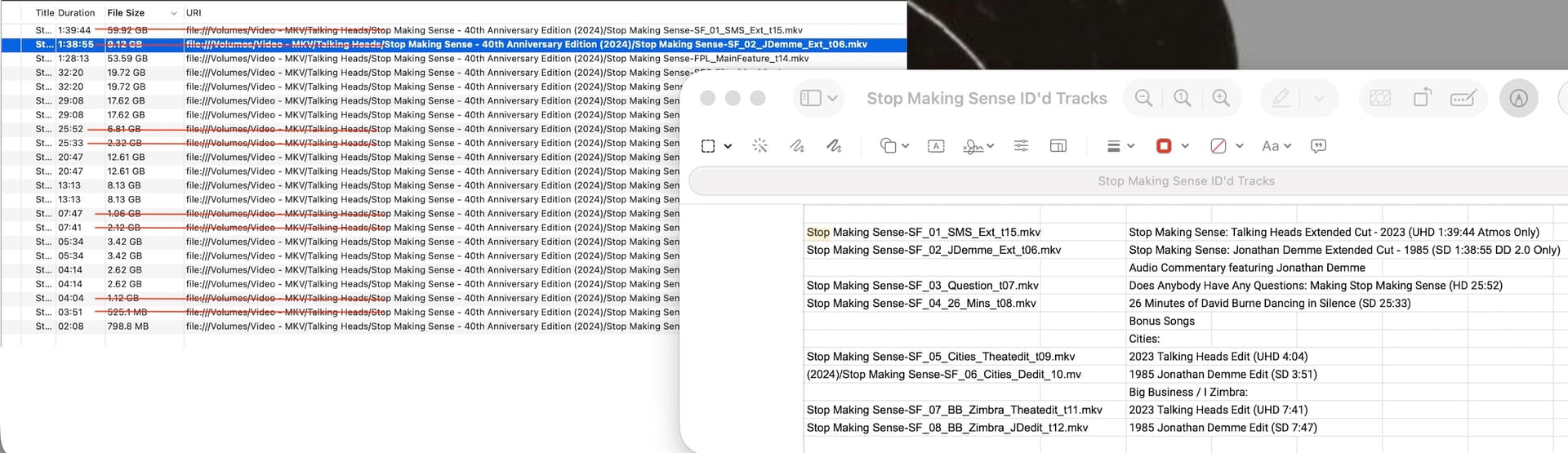This screenshot has height=453, width=1568.
Task: Click File Size column sort chevron
Action: (174, 13)
